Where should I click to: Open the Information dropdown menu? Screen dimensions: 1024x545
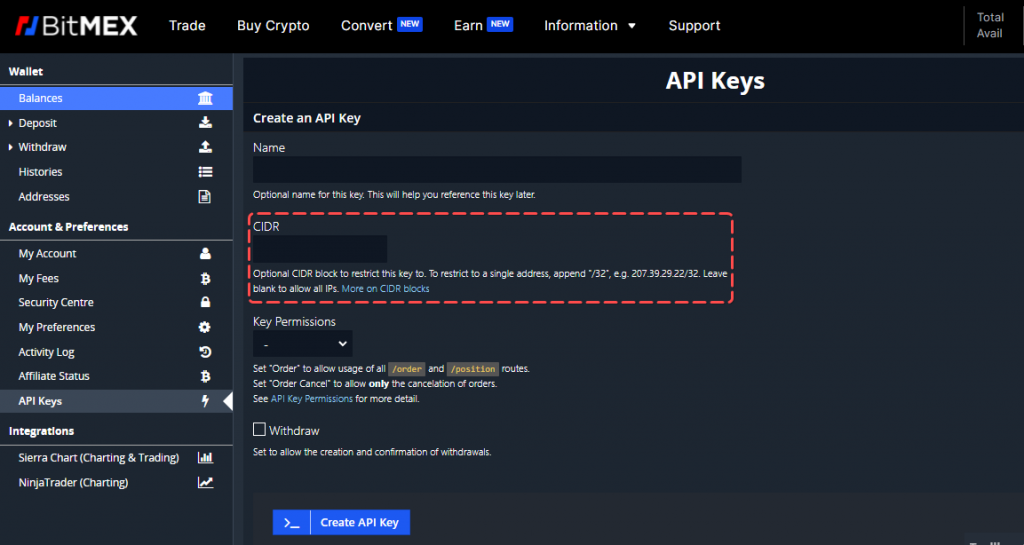point(590,25)
